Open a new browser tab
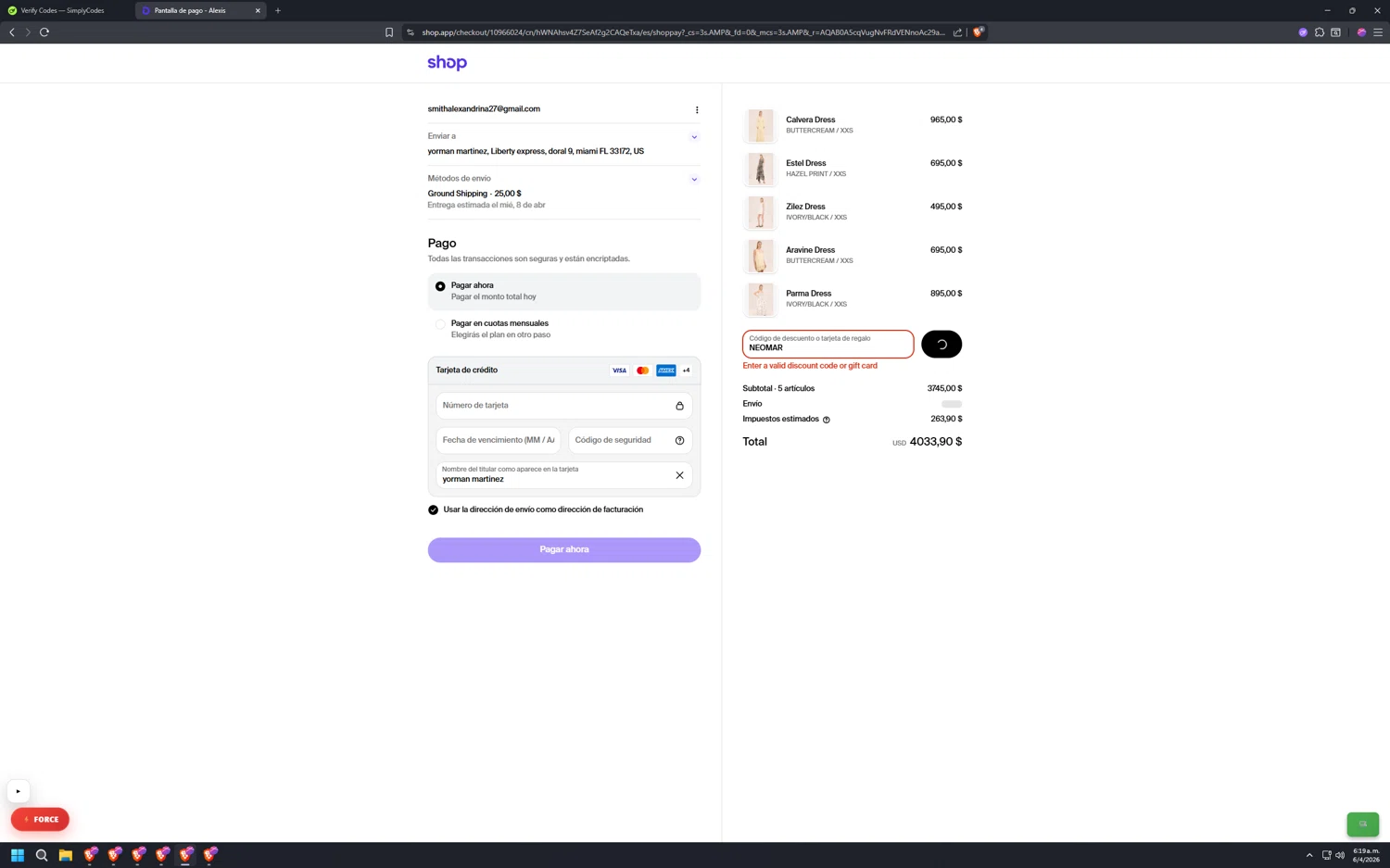Image resolution: width=1390 pixels, height=868 pixels. click(278, 10)
